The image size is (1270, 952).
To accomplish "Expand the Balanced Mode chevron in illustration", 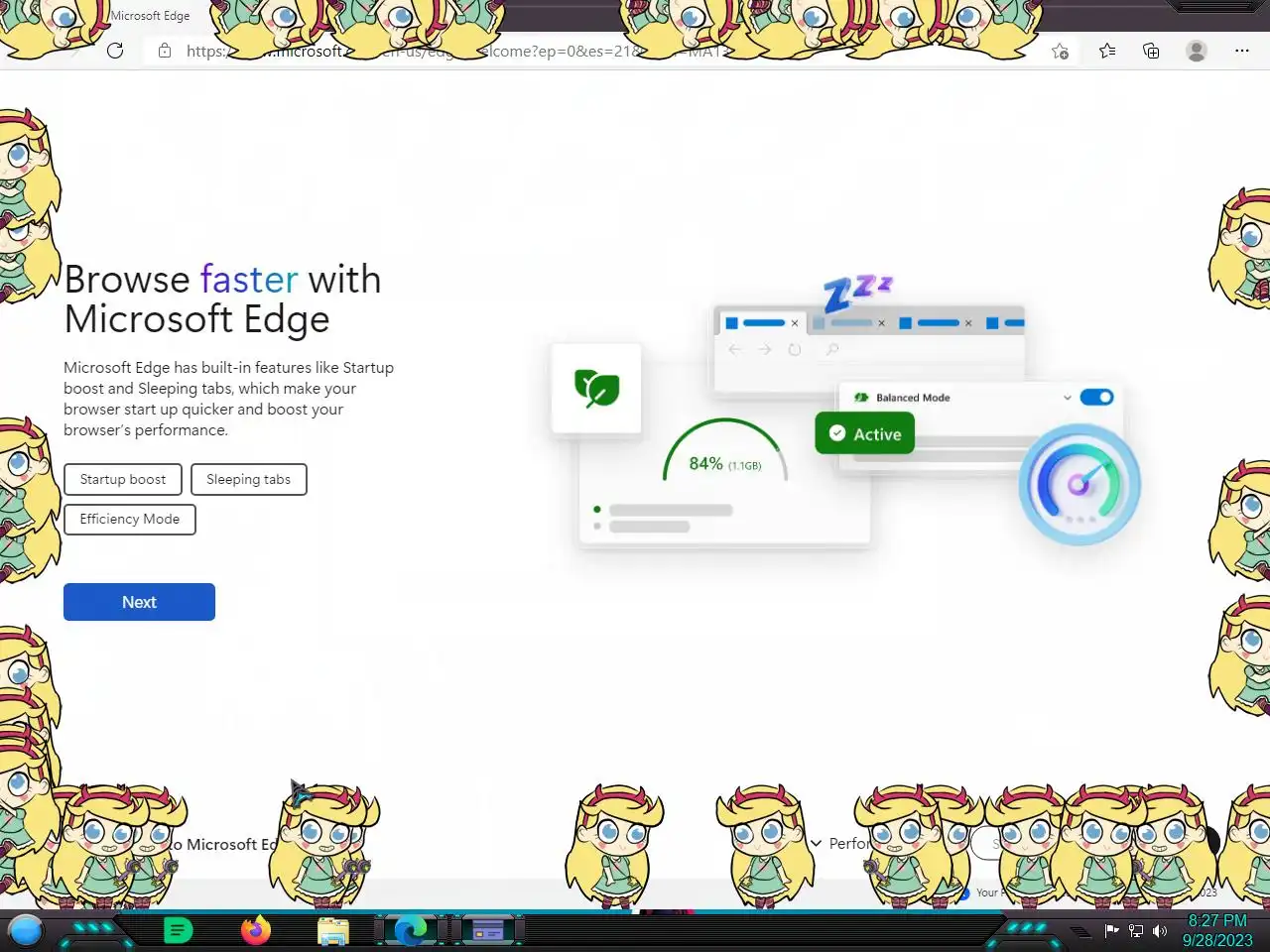I will pos(1067,398).
